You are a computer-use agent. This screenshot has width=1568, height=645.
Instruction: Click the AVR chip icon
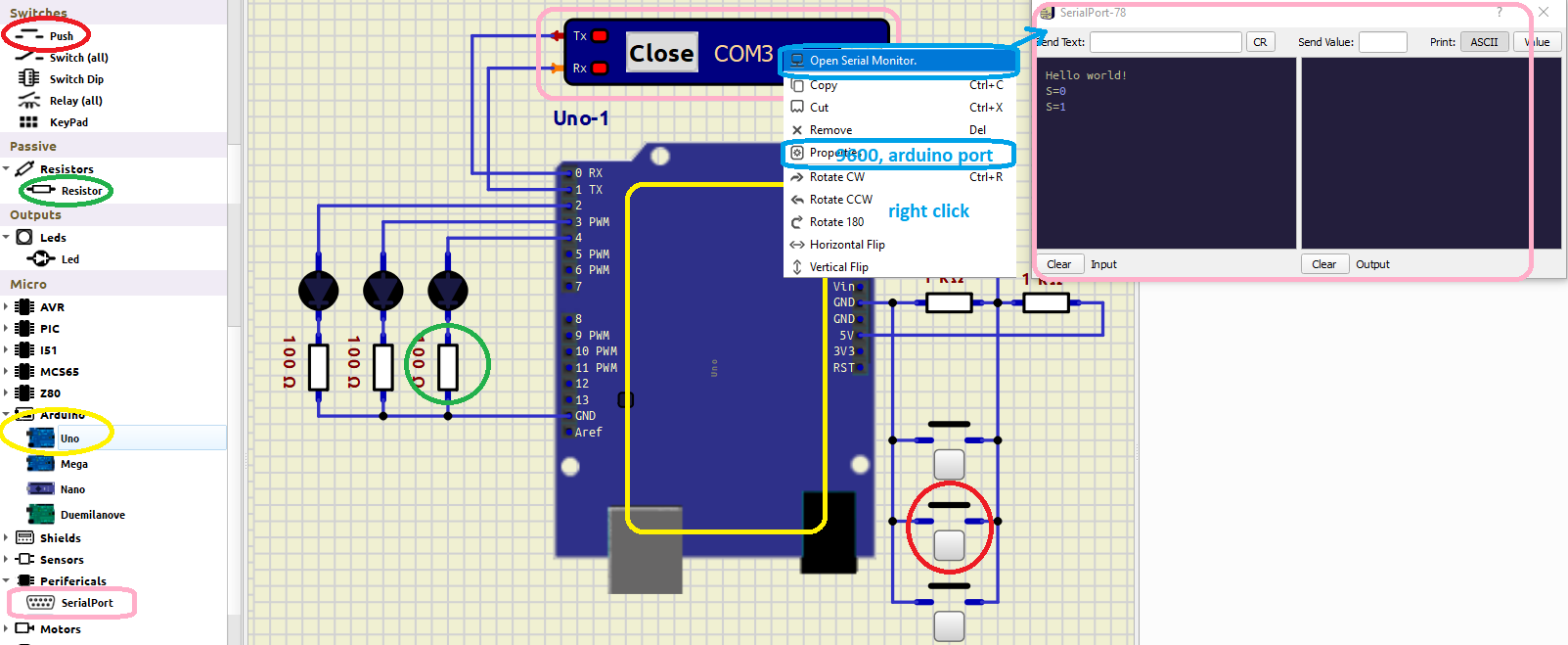pos(24,307)
